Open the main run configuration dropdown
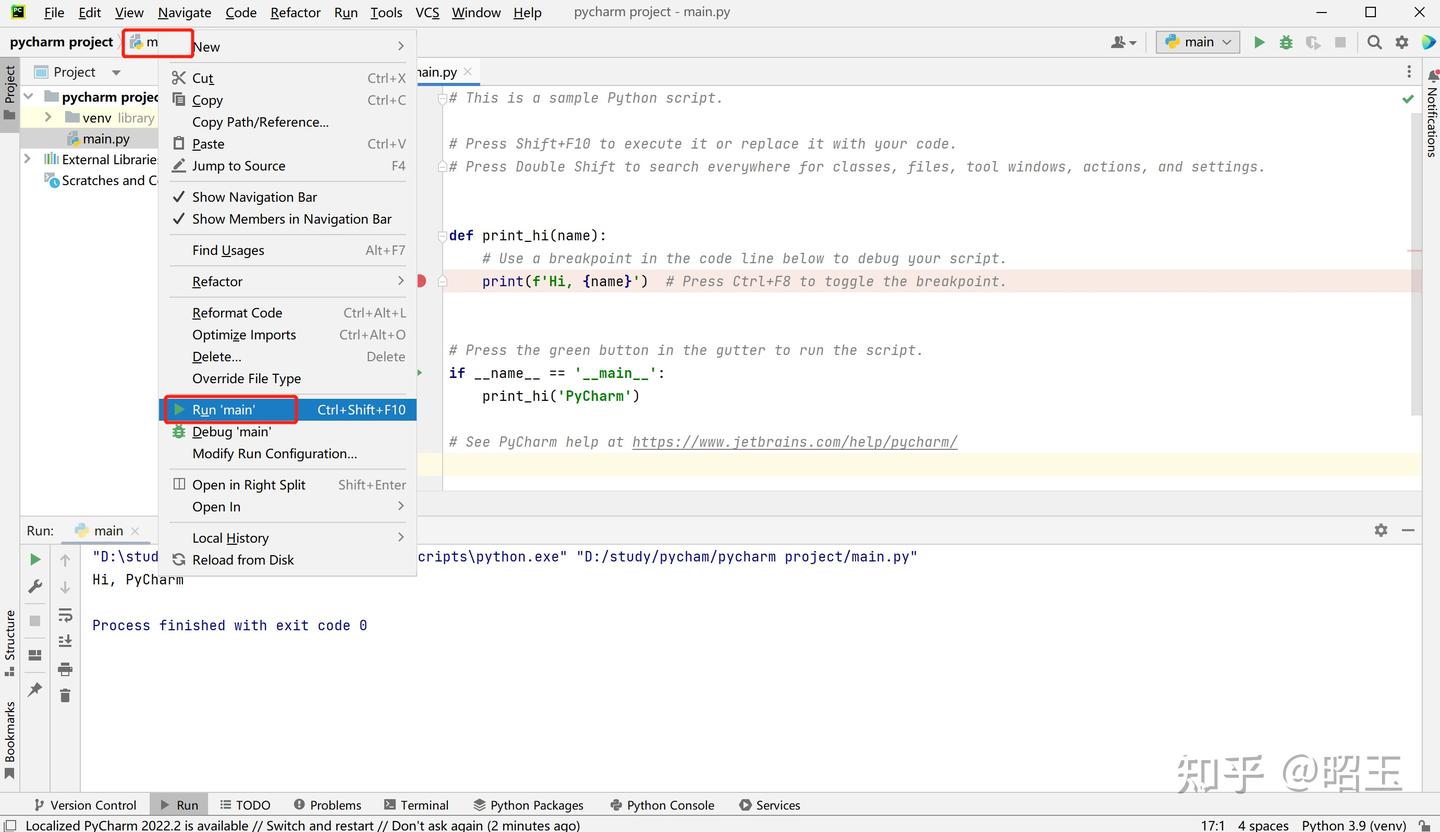Screen dimensions: 1440x832 [1198, 42]
